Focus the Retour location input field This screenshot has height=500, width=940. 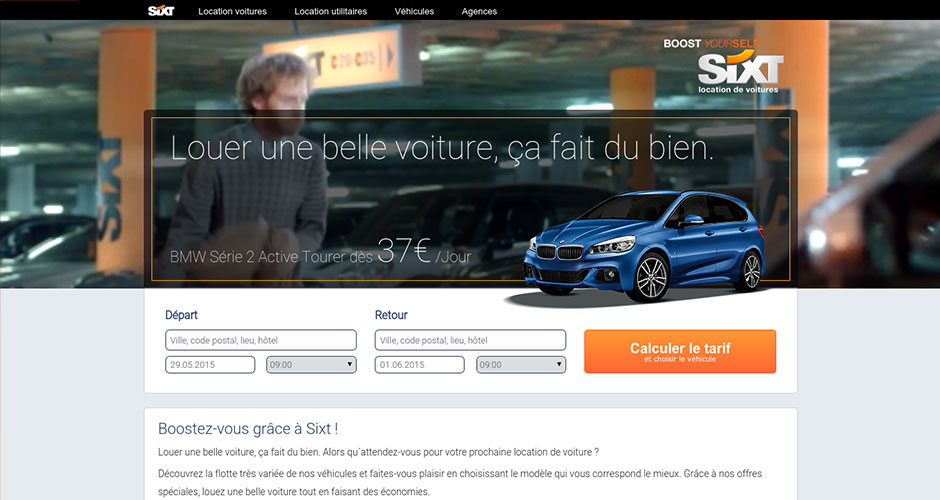(x=470, y=340)
